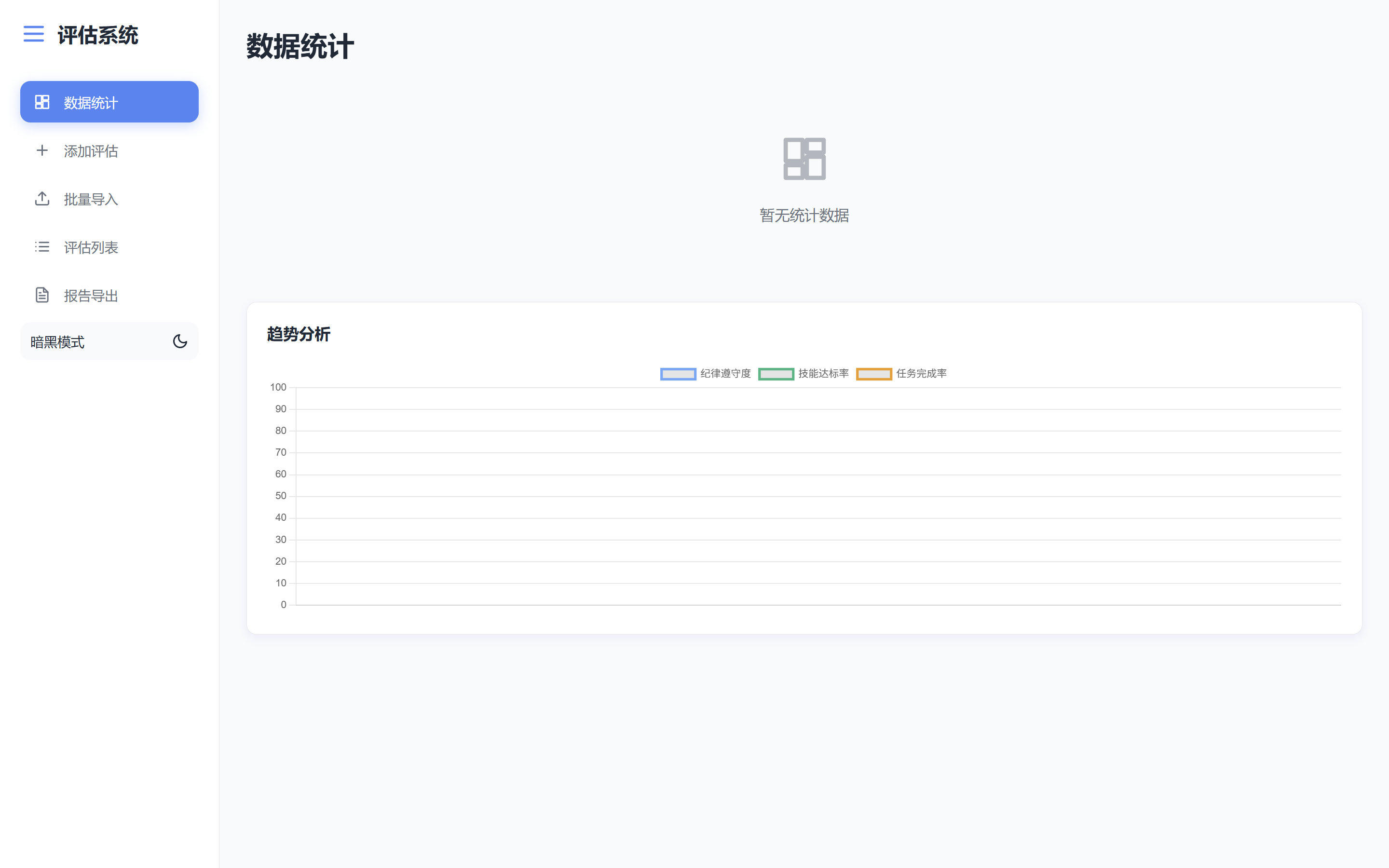The width and height of the screenshot is (1389, 868).
Task: Select the dashboard grid icon beside 数据统计
Action: 42,102
